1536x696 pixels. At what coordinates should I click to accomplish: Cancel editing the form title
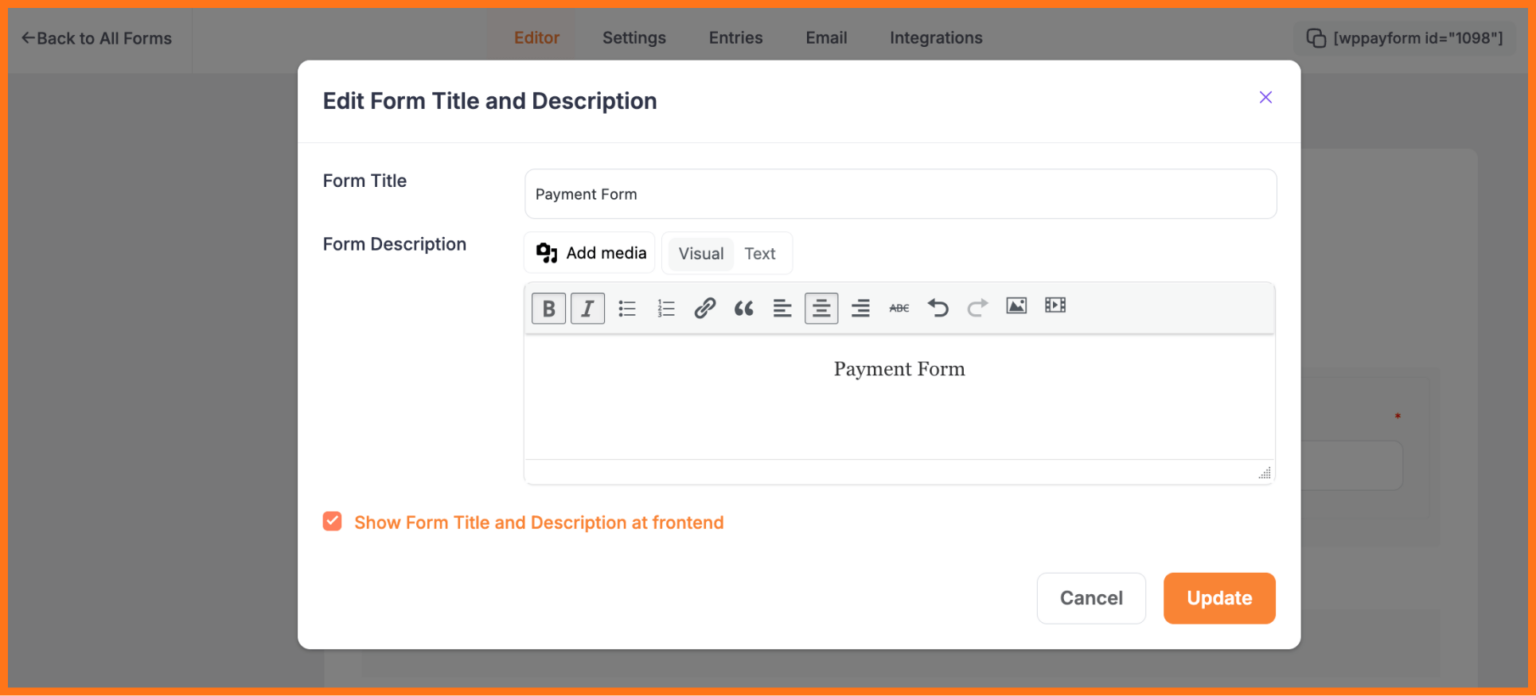pos(1091,597)
